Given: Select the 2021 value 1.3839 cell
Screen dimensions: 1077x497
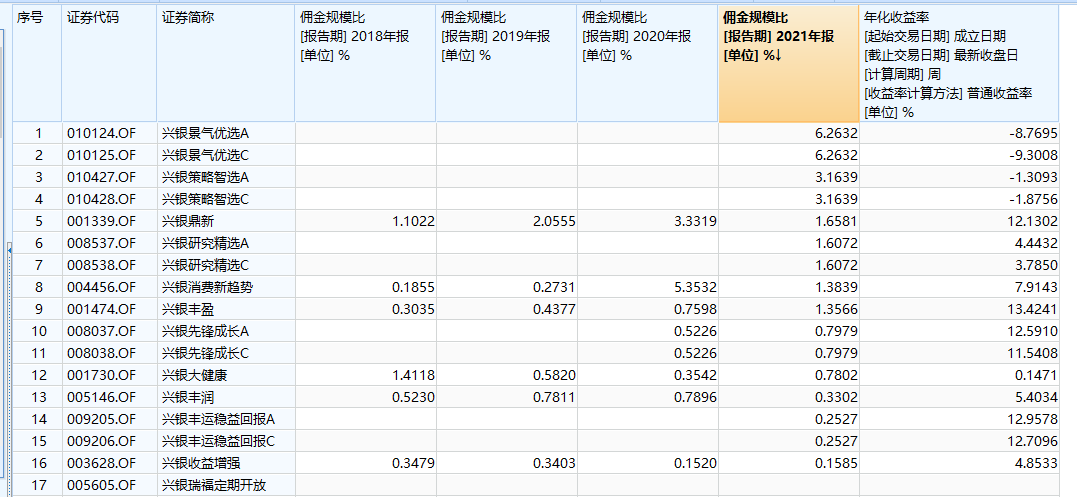Looking at the screenshot, I should 789,287.
